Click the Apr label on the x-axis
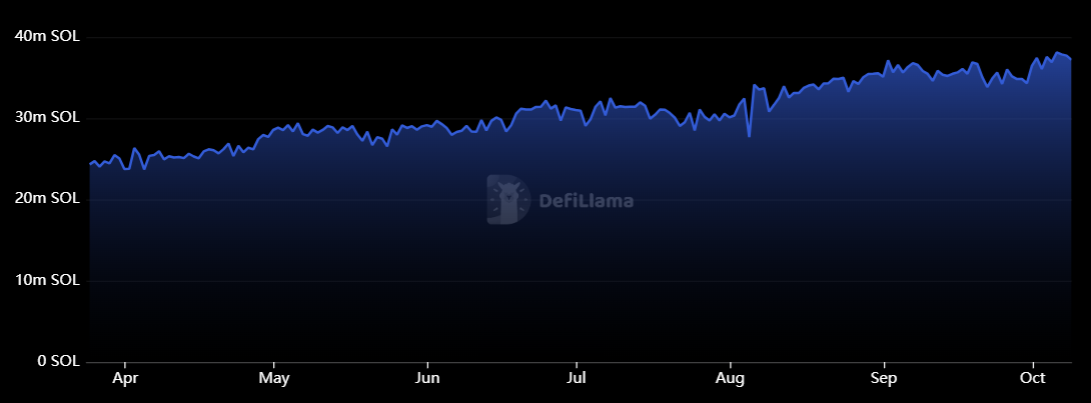1091x403 pixels. (x=125, y=379)
